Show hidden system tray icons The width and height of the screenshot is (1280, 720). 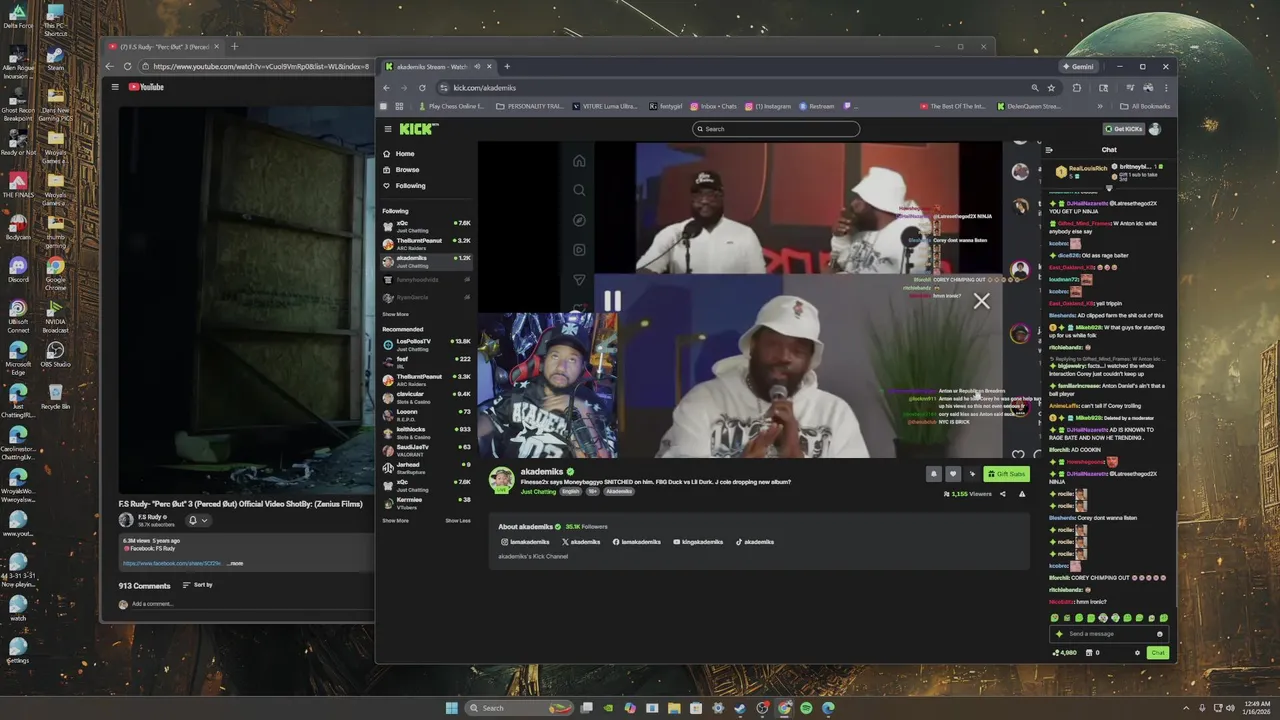pos(1187,708)
